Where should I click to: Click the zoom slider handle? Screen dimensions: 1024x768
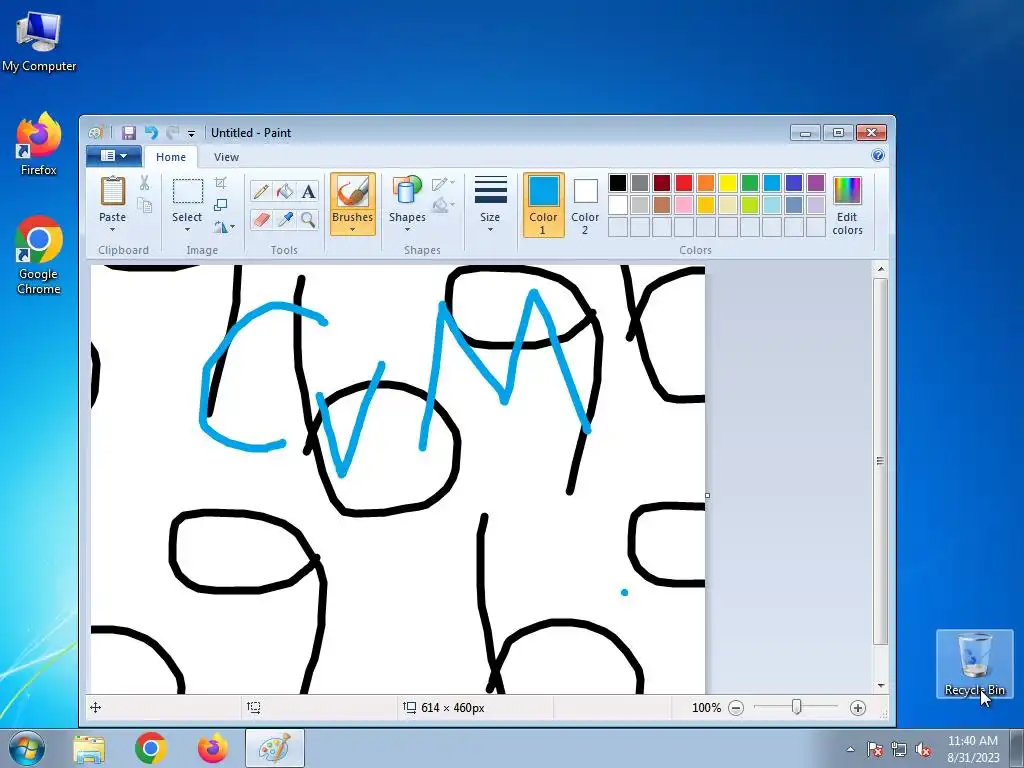click(797, 707)
